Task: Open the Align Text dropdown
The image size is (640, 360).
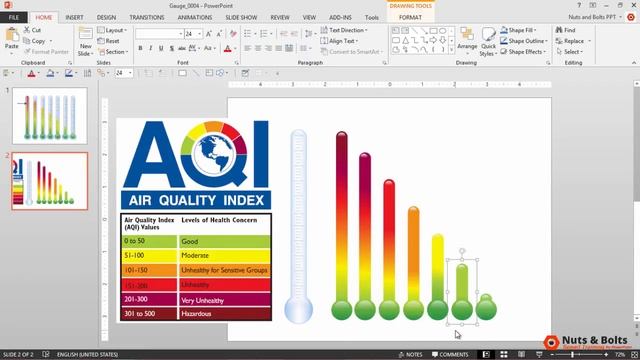Action: point(339,41)
